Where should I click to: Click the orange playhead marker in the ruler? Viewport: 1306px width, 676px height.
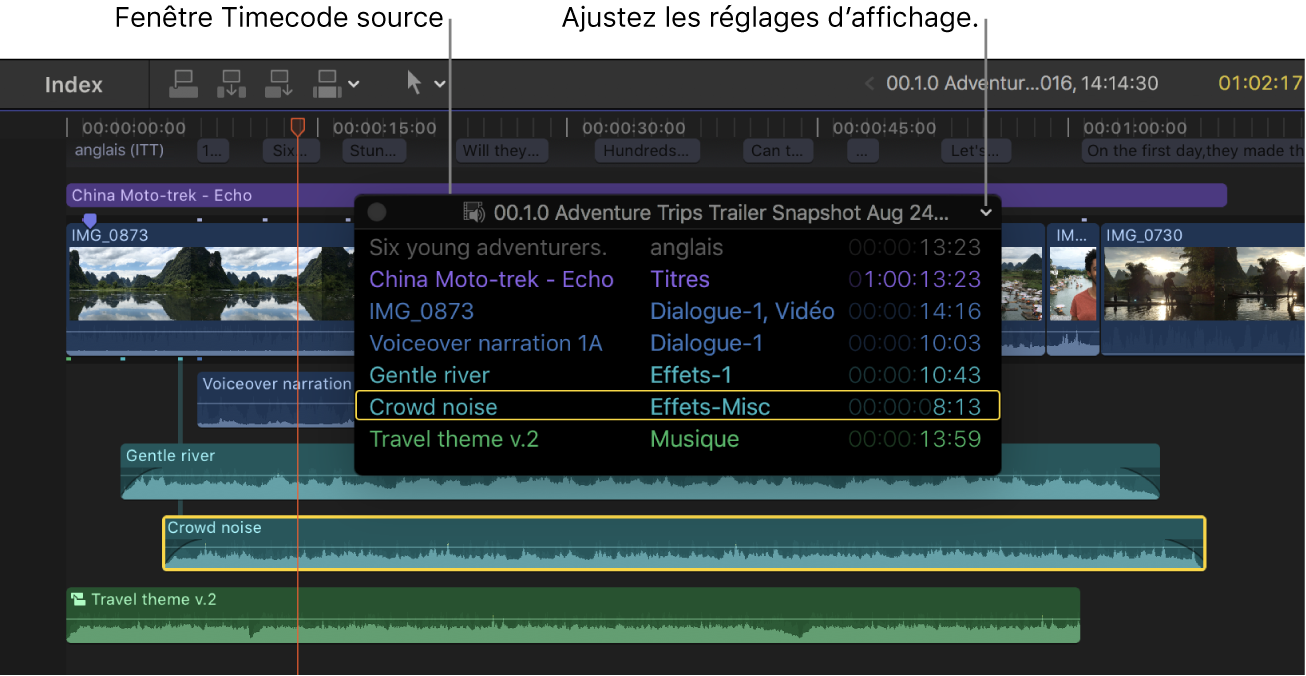coord(297,126)
